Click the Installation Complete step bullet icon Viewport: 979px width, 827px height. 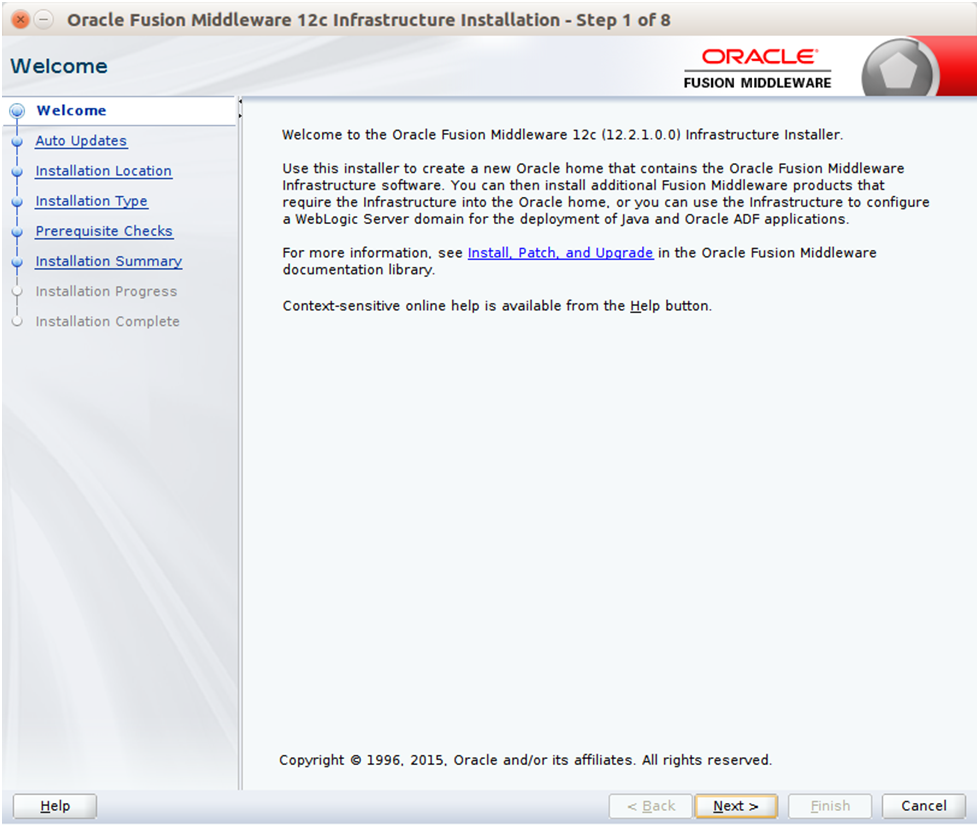pos(17,321)
